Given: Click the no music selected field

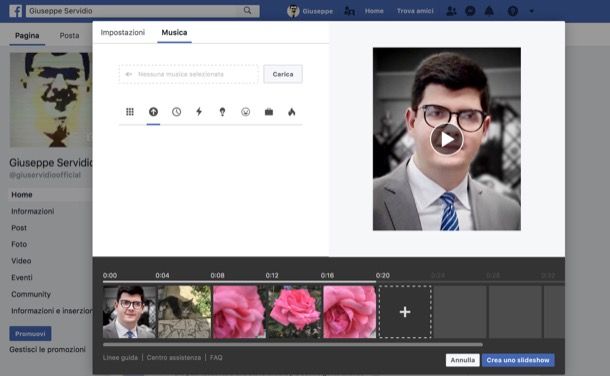Looking at the screenshot, I should pos(188,74).
